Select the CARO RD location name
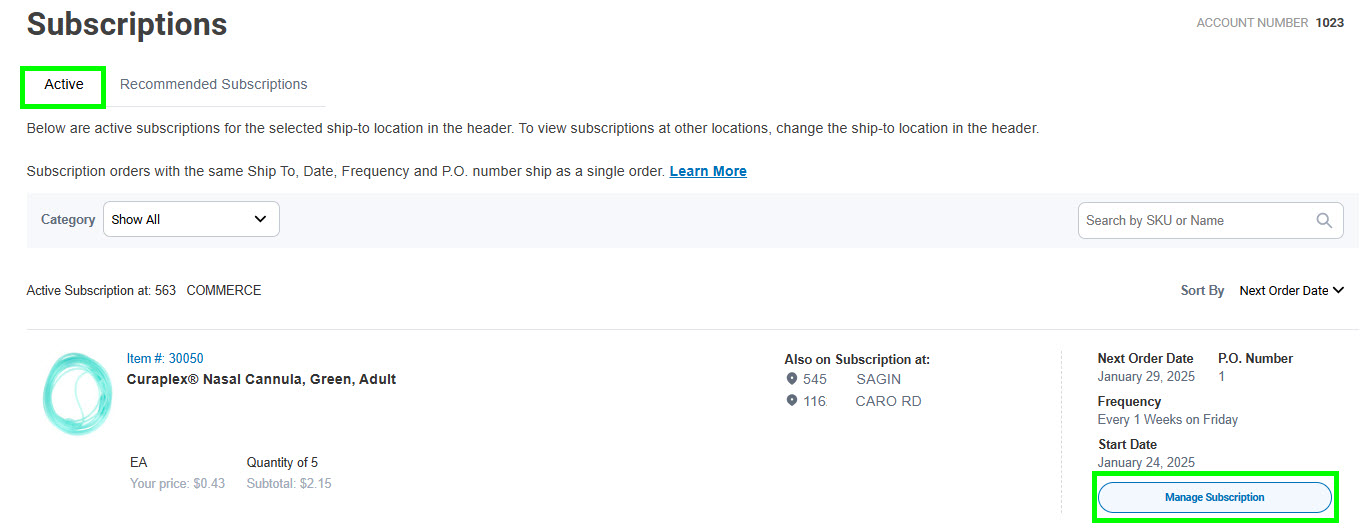Screen dimensions: 1366x528 pos(888,401)
